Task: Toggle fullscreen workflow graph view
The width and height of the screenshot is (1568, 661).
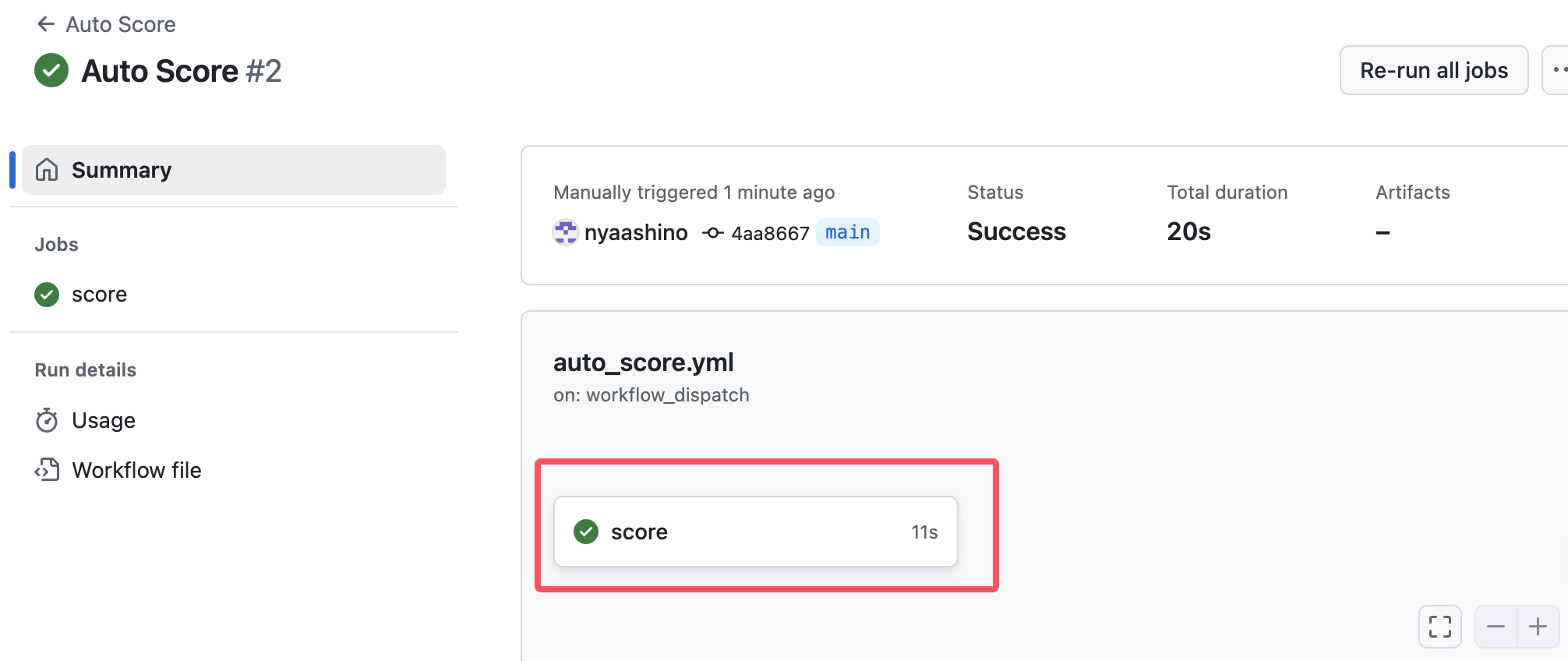Action: point(1440,627)
